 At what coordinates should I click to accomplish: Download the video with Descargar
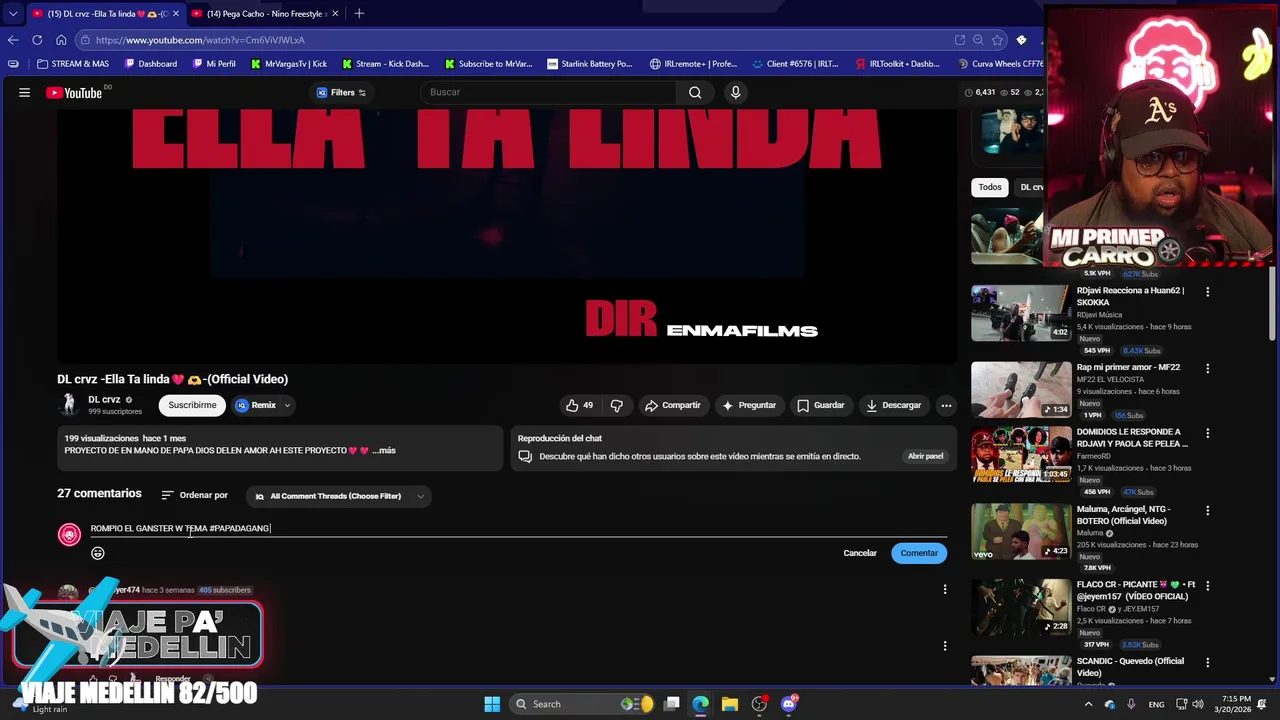(893, 405)
